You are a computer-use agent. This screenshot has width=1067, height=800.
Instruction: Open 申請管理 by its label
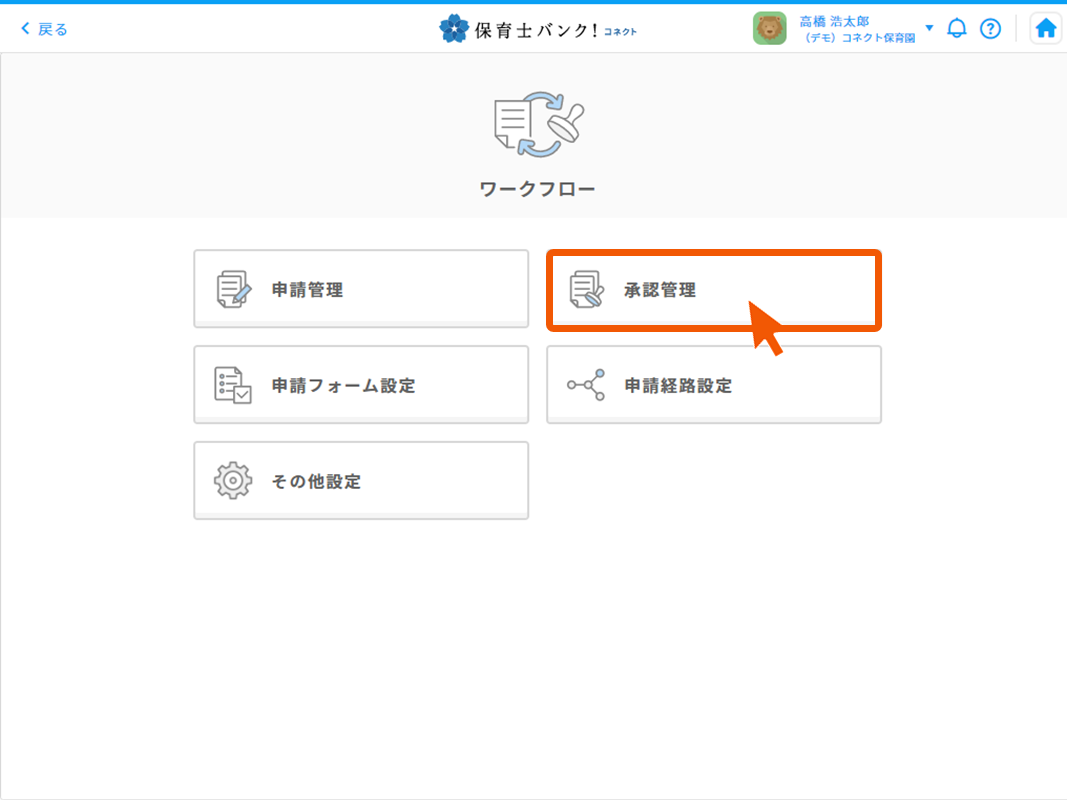point(307,290)
